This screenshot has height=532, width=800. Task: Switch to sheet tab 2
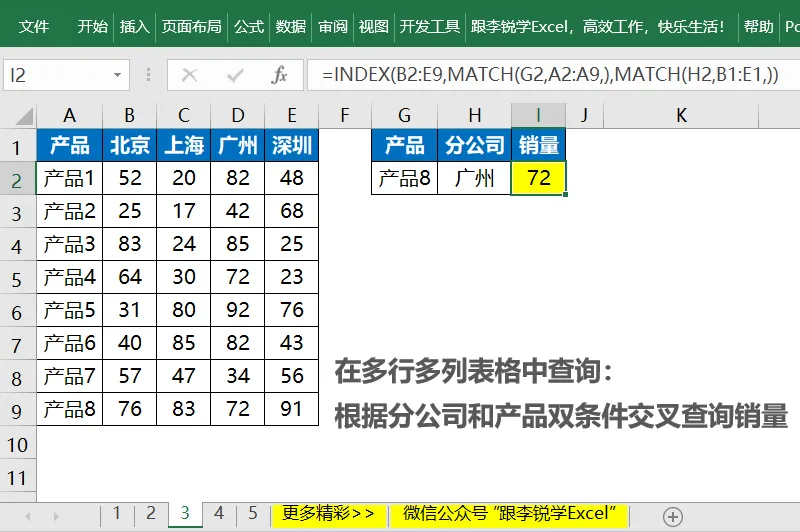point(151,513)
